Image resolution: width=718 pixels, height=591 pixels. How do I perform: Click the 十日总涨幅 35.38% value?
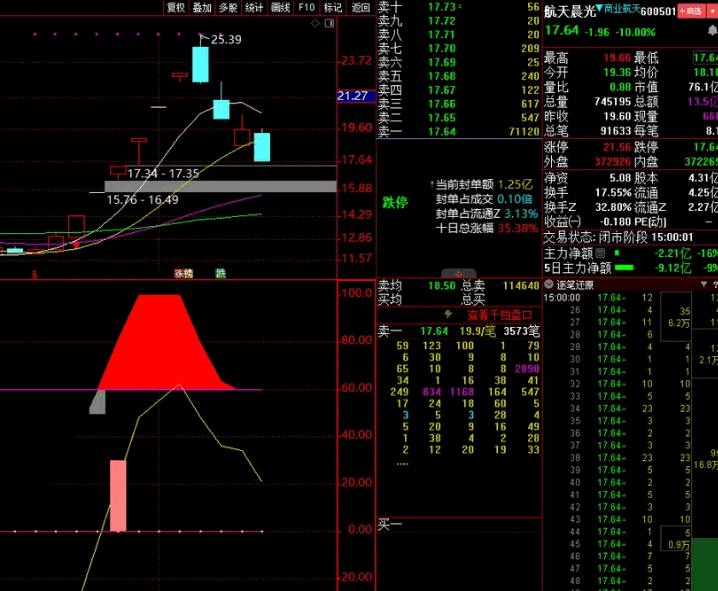click(x=517, y=228)
